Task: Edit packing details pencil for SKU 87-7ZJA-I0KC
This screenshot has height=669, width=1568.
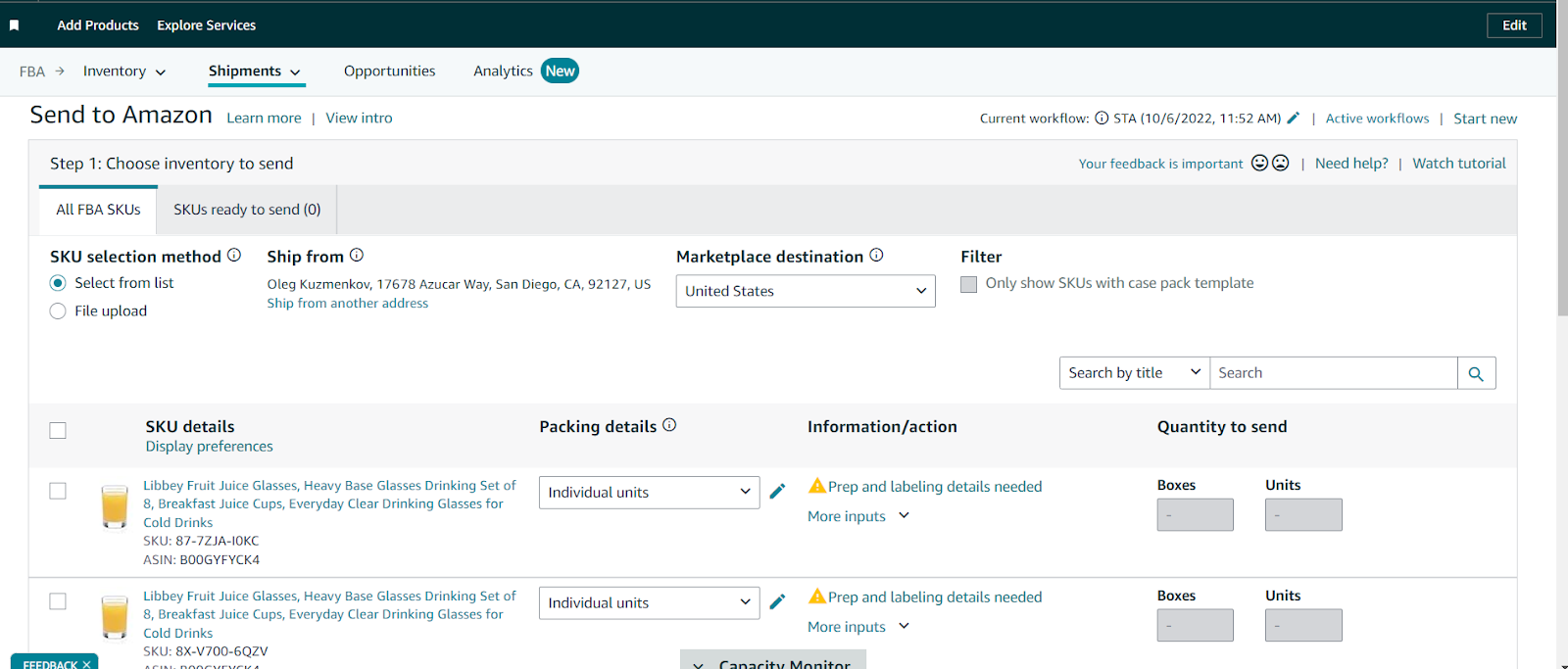Action: point(777,492)
